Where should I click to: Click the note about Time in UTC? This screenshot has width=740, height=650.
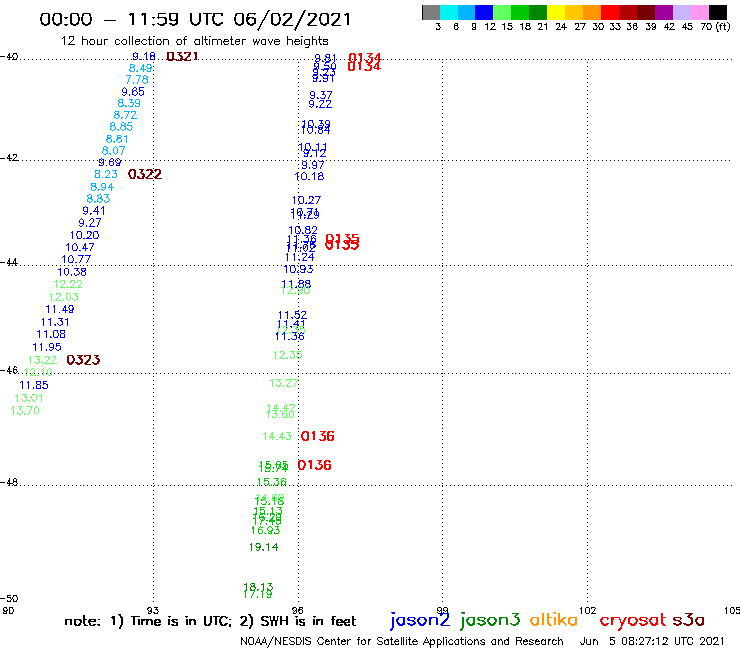210,621
